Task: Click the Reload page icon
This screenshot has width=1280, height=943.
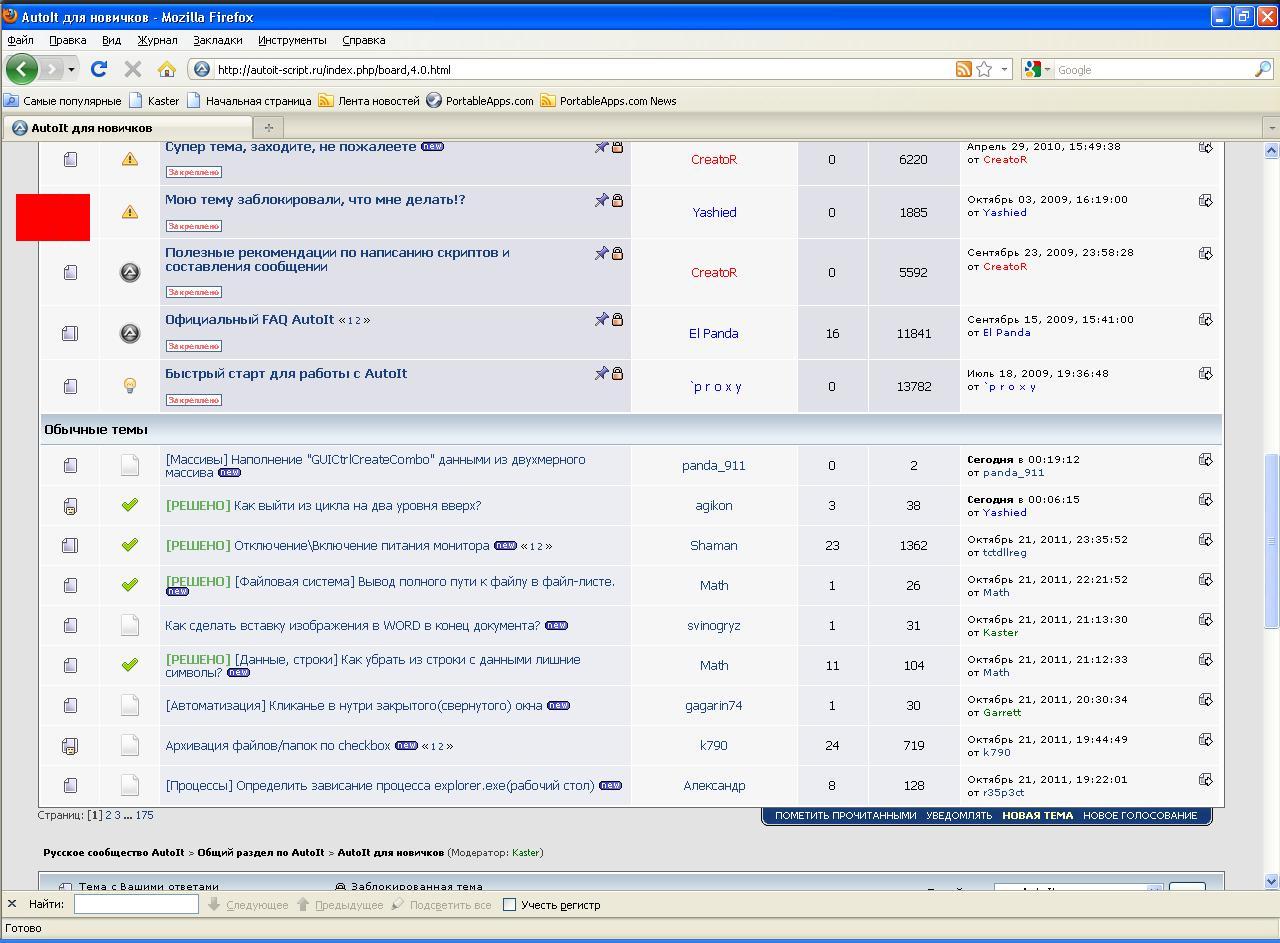Action: [98, 69]
